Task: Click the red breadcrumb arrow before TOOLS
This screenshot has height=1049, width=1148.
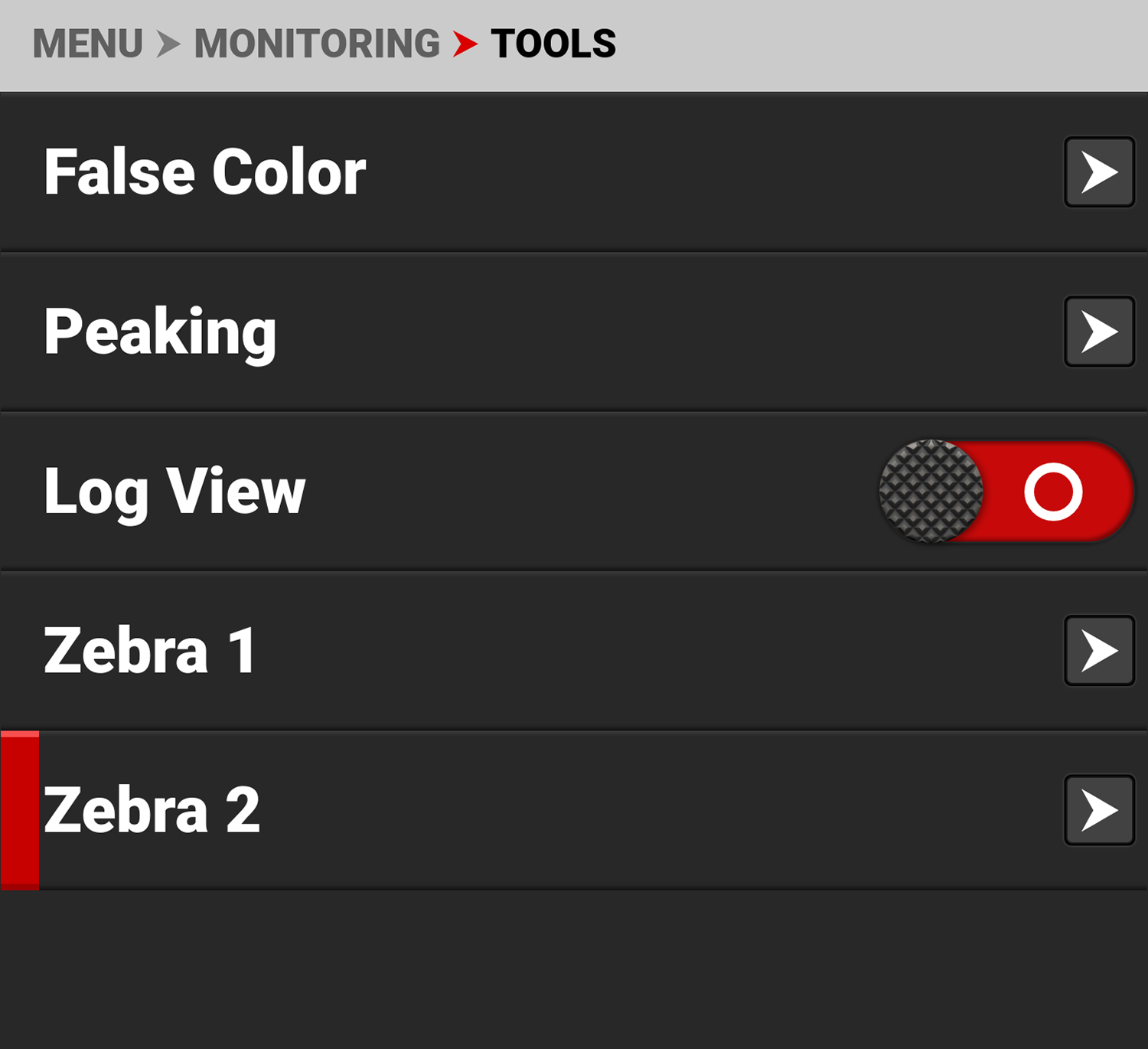Action: (x=465, y=44)
